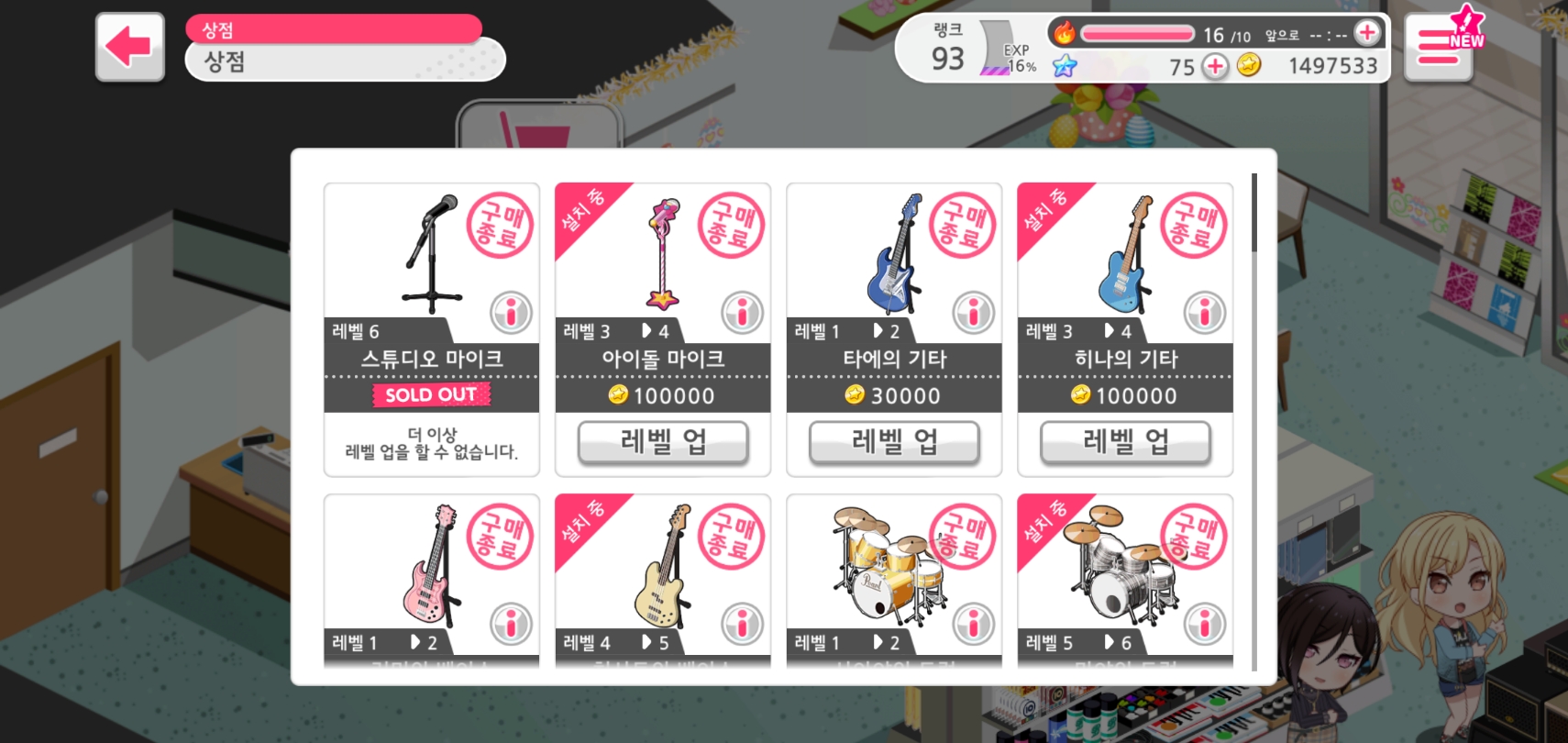Level up 타에의 기타 for 30000

click(894, 443)
